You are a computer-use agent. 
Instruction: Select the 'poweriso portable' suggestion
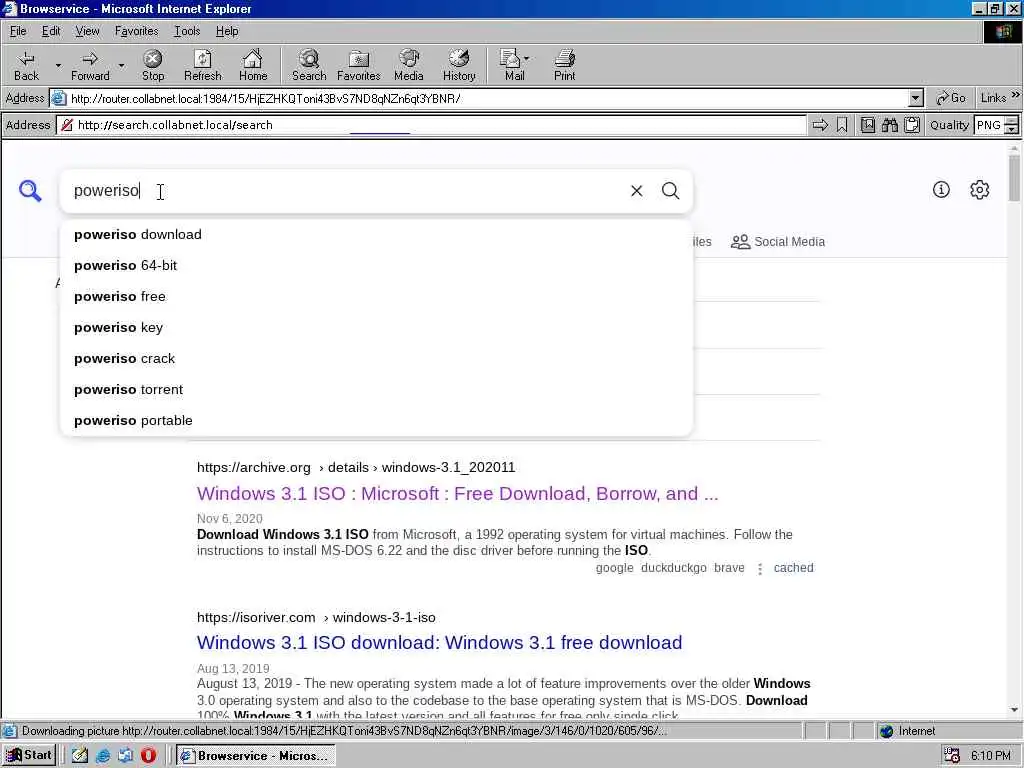376,421
